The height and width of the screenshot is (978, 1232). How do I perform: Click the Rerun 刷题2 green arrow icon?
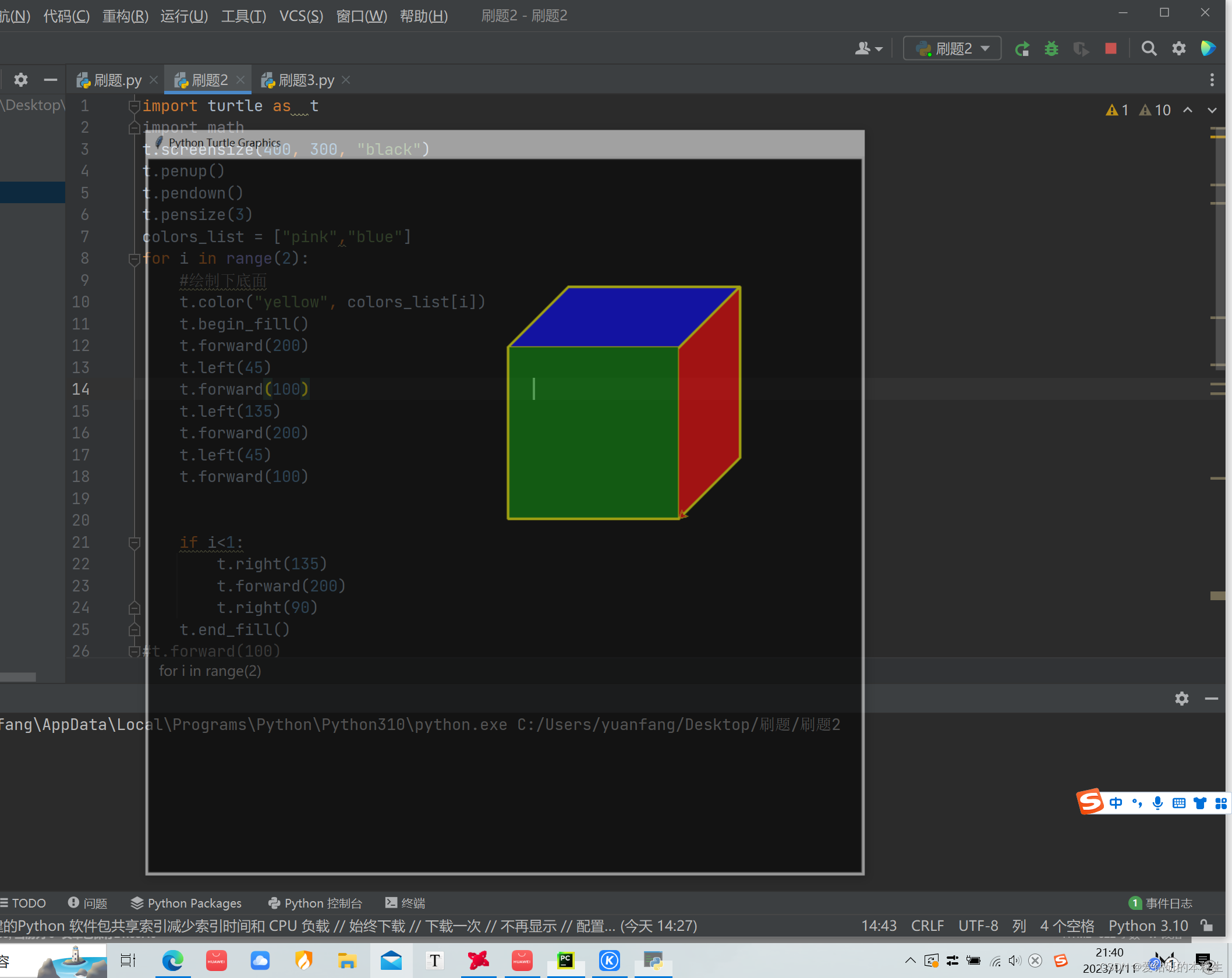click(1022, 48)
